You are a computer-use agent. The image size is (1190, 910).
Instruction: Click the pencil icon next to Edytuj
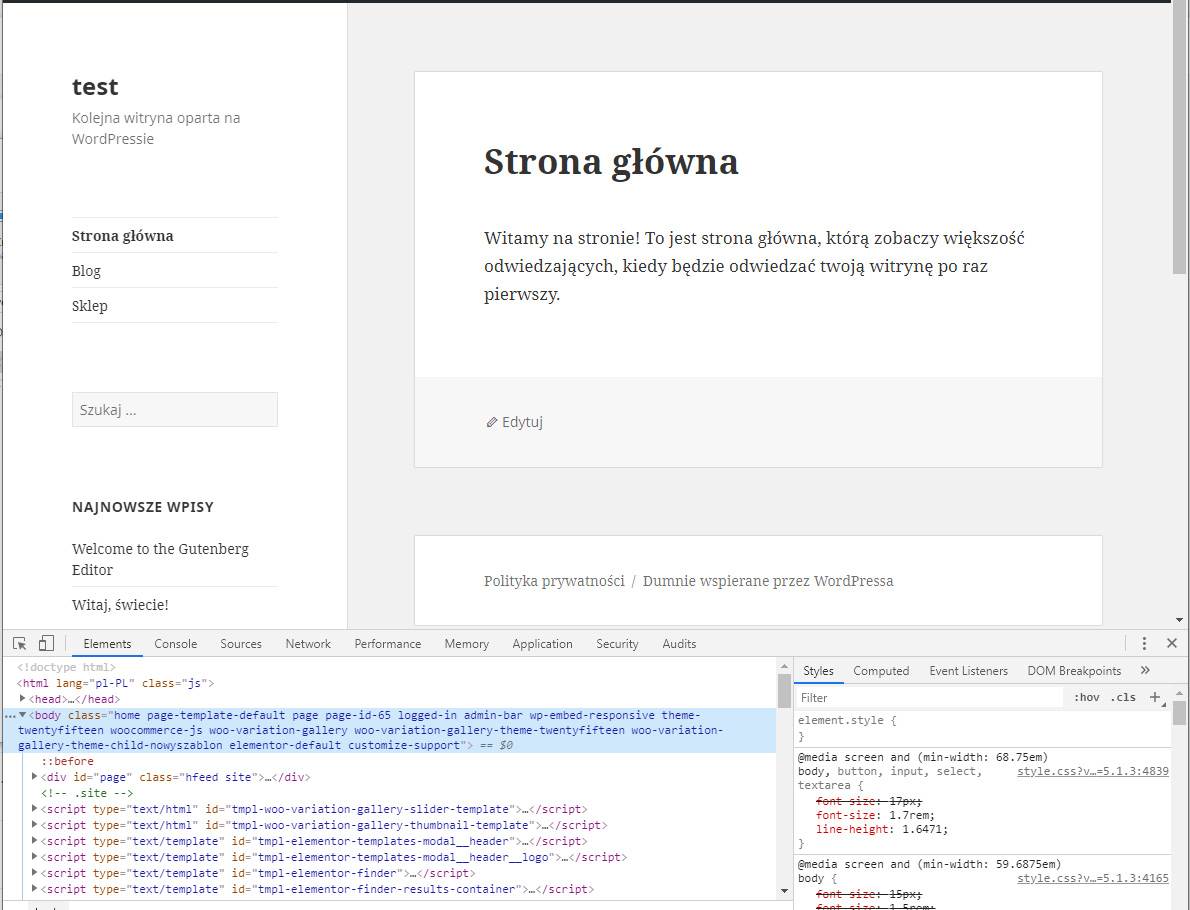coord(491,422)
